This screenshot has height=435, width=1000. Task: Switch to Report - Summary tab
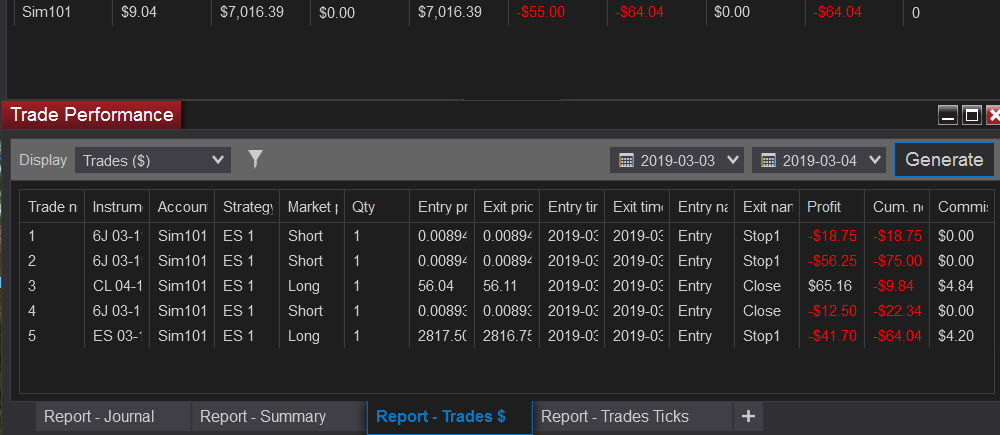click(263, 417)
